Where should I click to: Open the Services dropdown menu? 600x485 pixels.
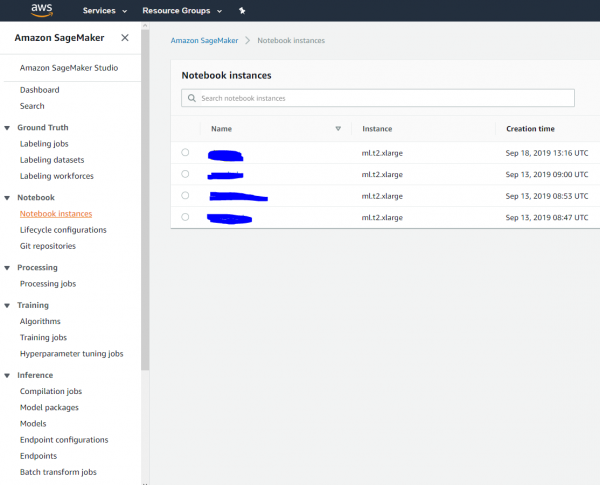(105, 10)
